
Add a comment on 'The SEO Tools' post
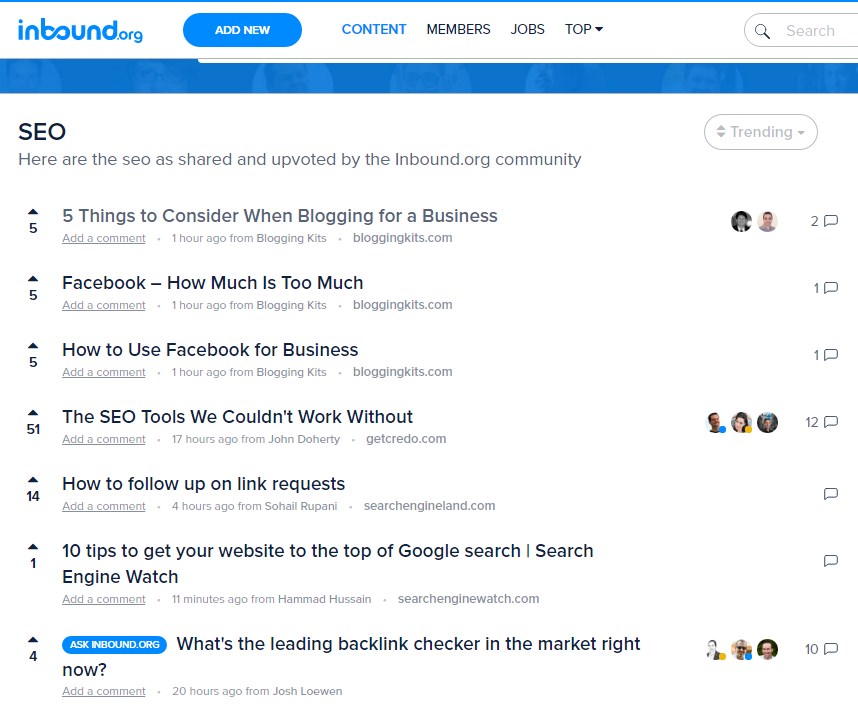[x=103, y=439]
